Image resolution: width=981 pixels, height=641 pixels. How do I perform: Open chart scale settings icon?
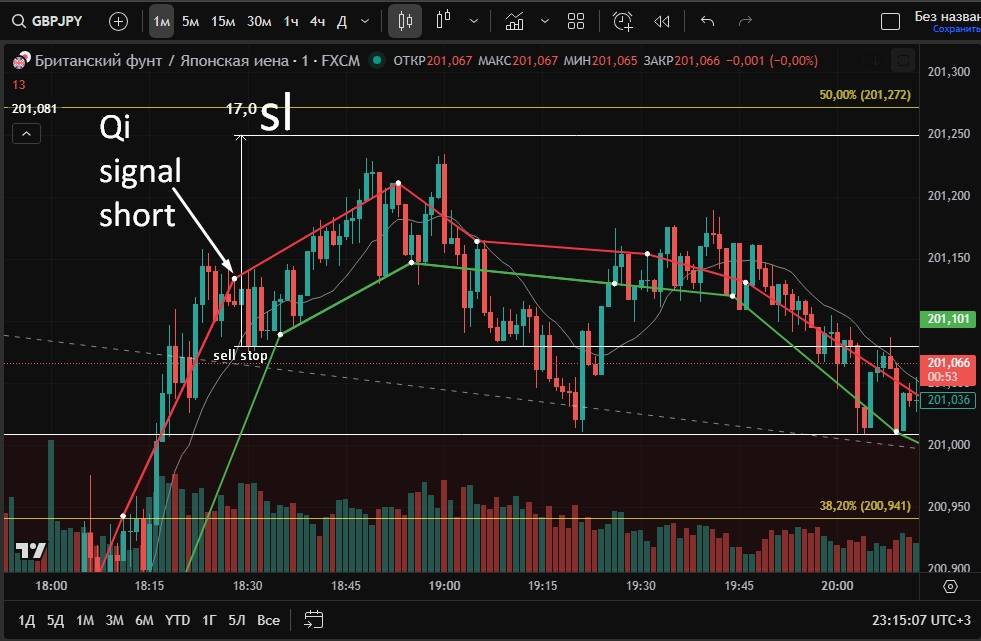950,586
